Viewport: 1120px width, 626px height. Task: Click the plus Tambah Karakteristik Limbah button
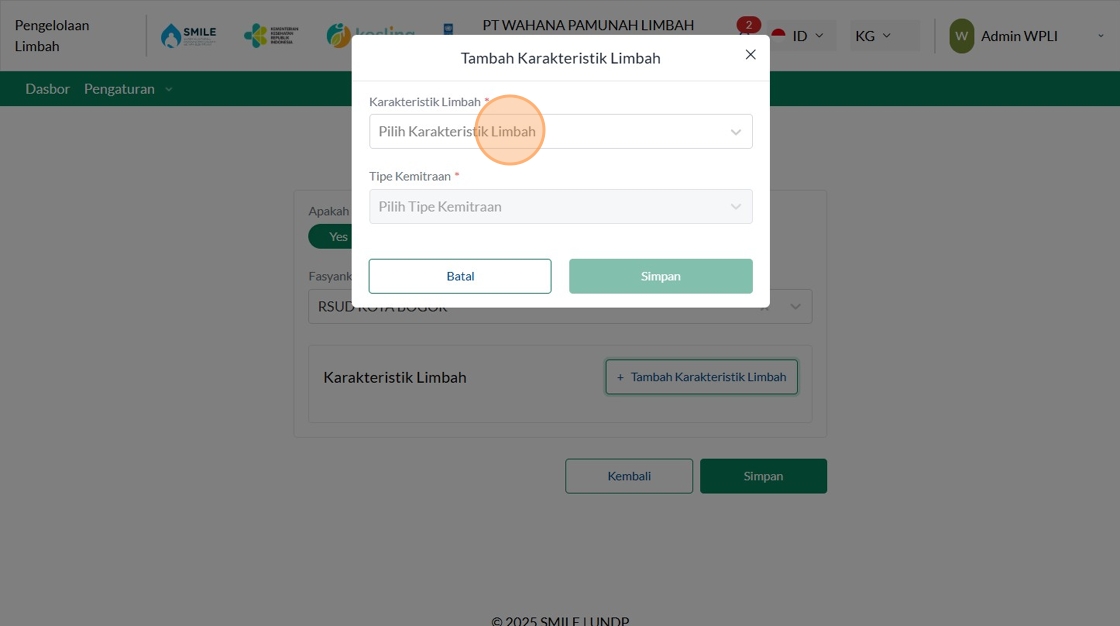point(701,377)
